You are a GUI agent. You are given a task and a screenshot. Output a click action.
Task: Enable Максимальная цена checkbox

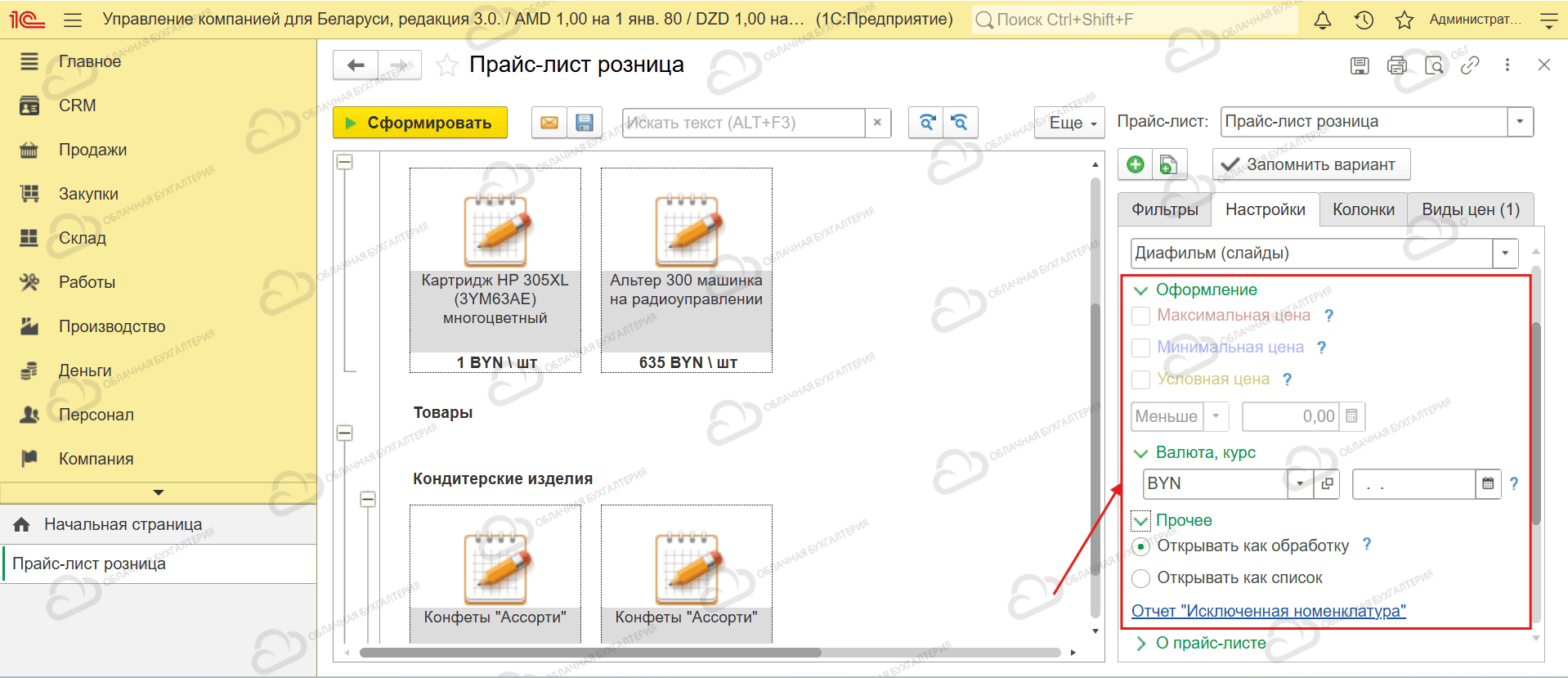(x=1140, y=316)
